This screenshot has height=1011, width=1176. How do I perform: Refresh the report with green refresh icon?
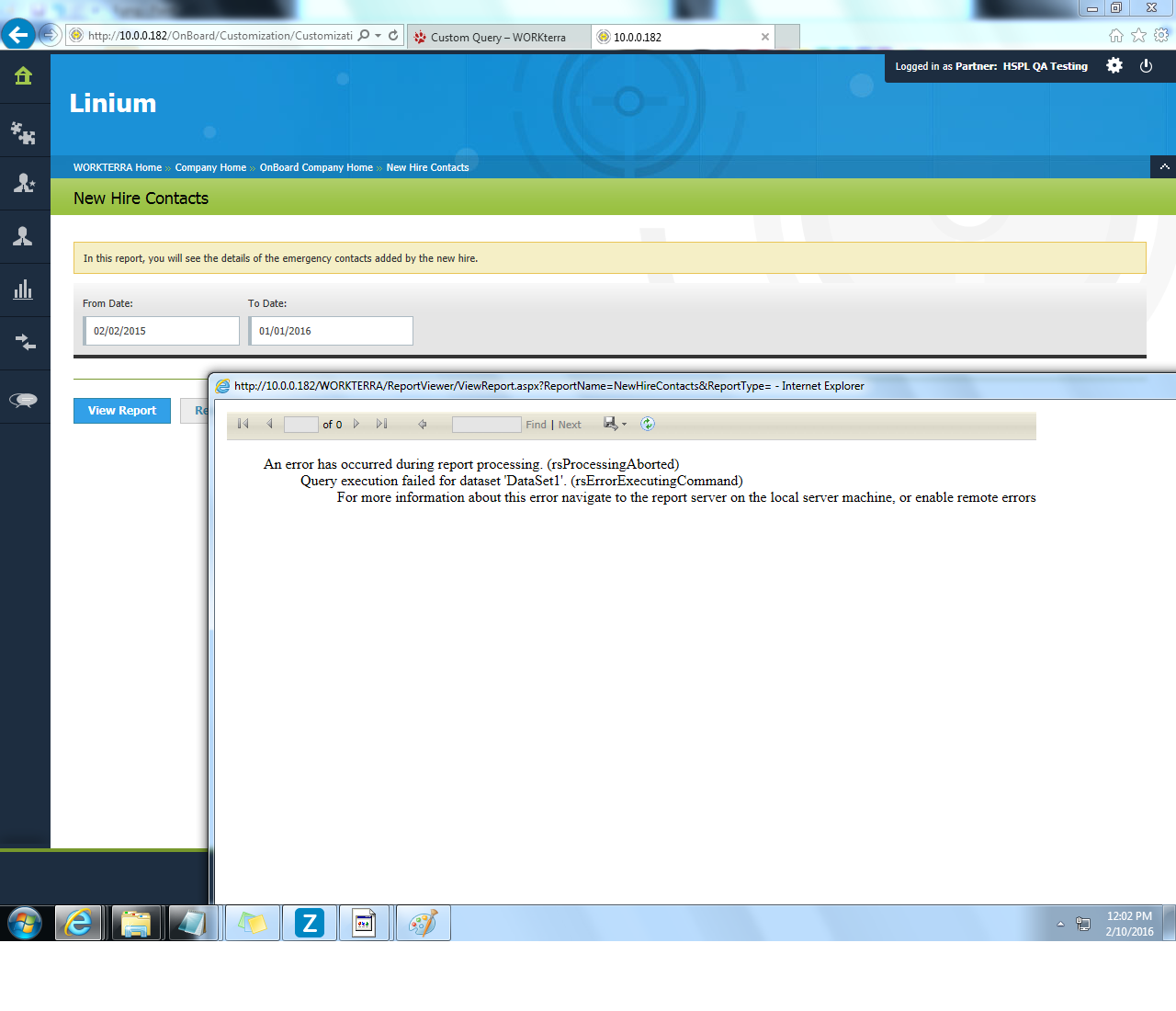pyautogui.click(x=648, y=424)
